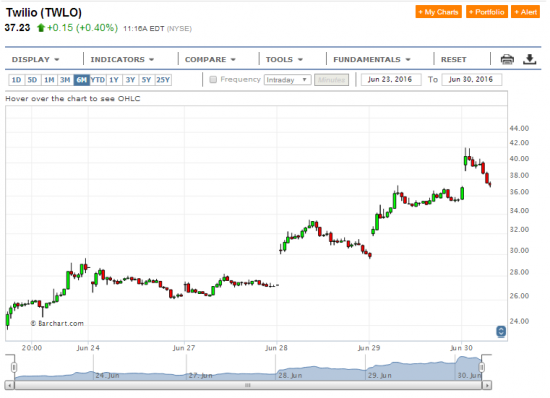The height and width of the screenshot is (398, 550).
Task: Click the chart resize handle icon beside price axis
Action: (x=501, y=331)
